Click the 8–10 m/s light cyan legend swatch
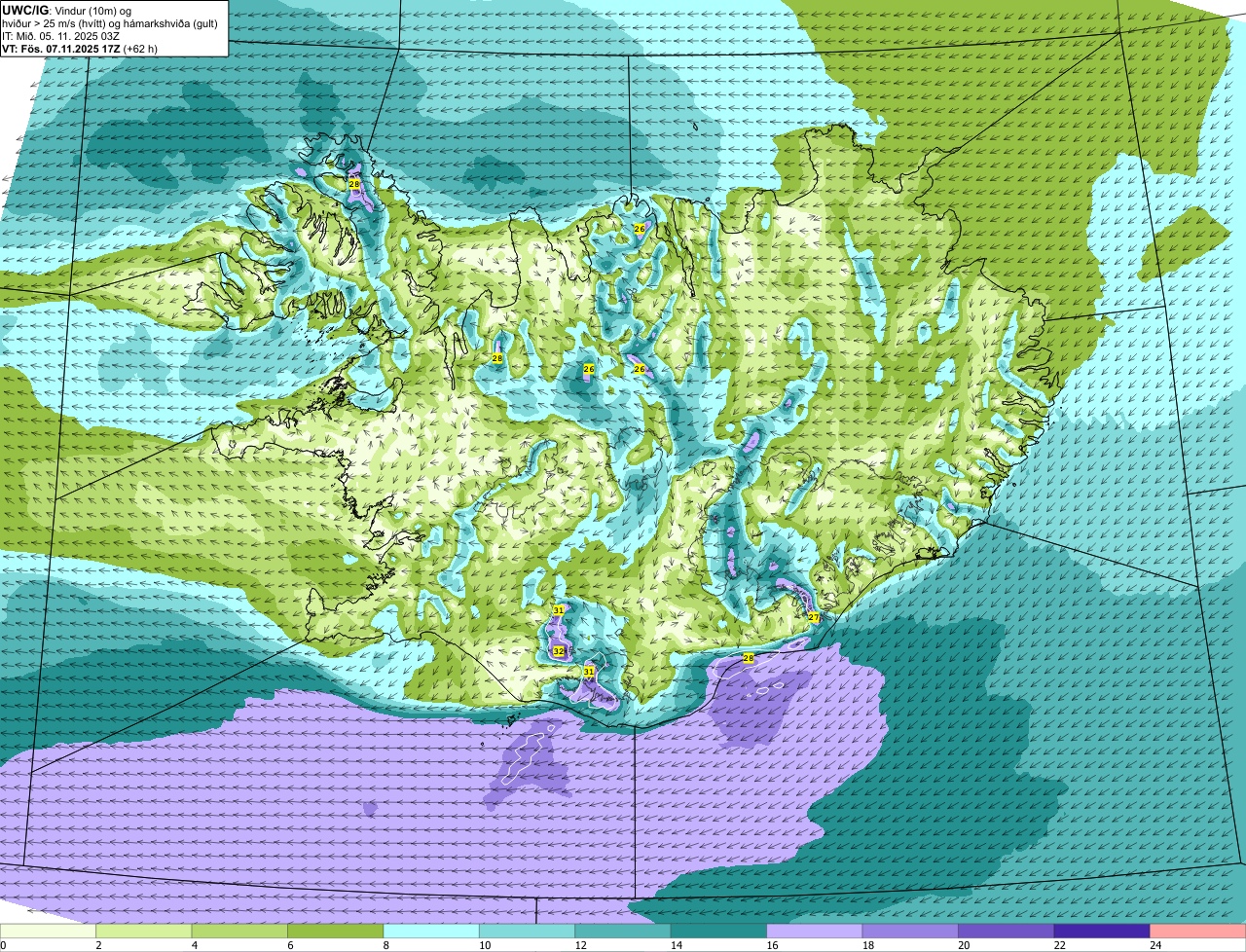This screenshot has height=952, width=1246. 431,931
